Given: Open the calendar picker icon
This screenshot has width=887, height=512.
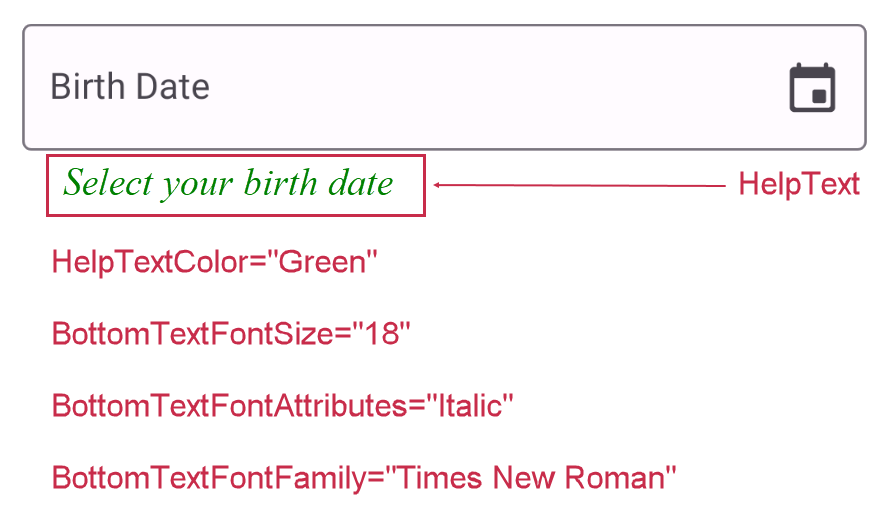Looking at the screenshot, I should click(x=812, y=87).
